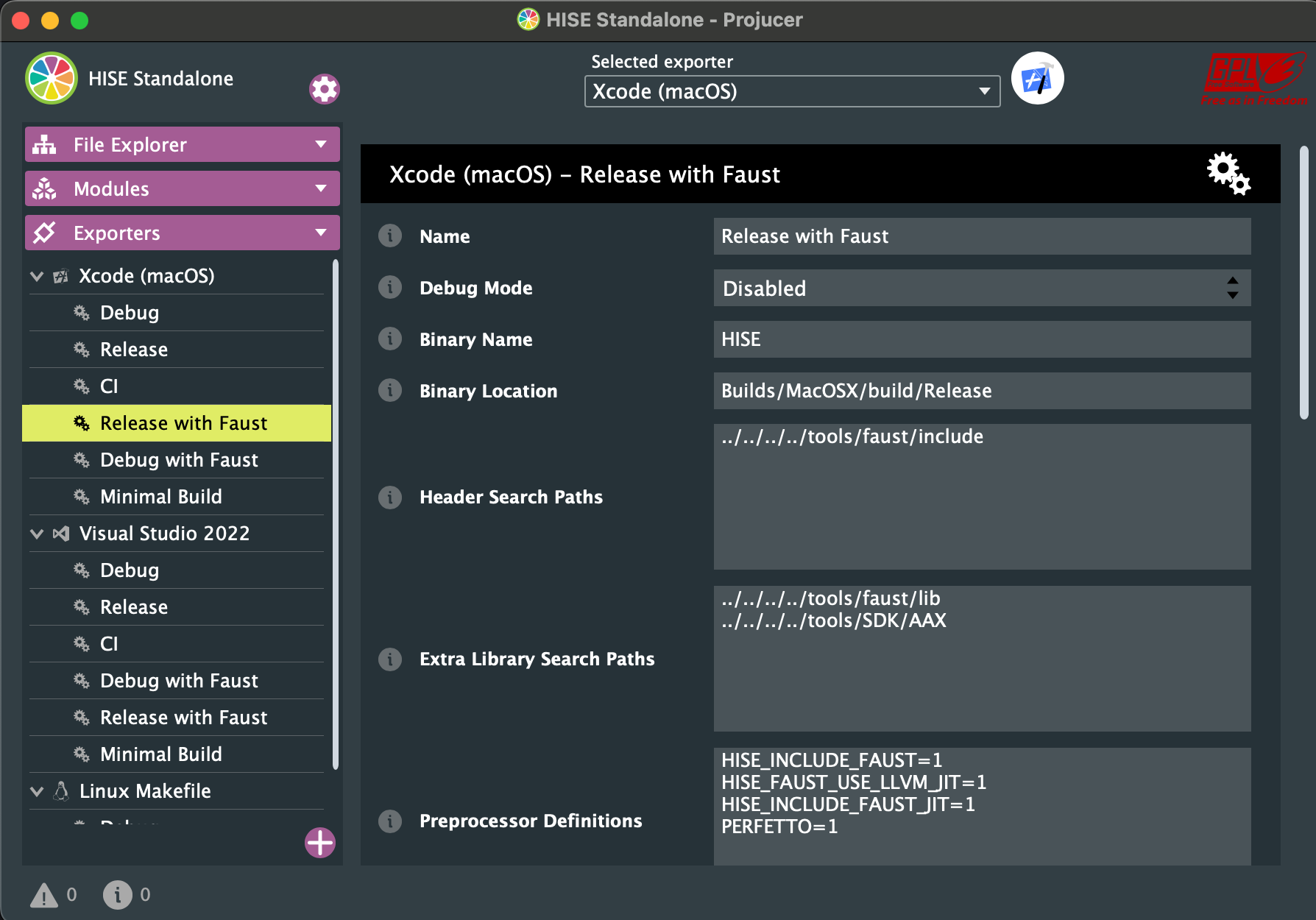Click info icon next to Debug Mode
Screen dimensions: 1316x920
tap(390, 287)
